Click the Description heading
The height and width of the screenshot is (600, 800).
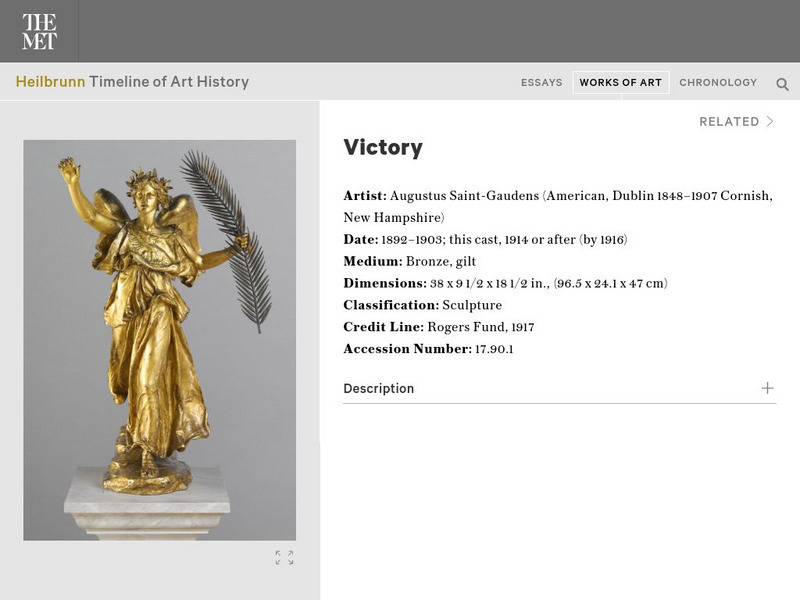379,389
